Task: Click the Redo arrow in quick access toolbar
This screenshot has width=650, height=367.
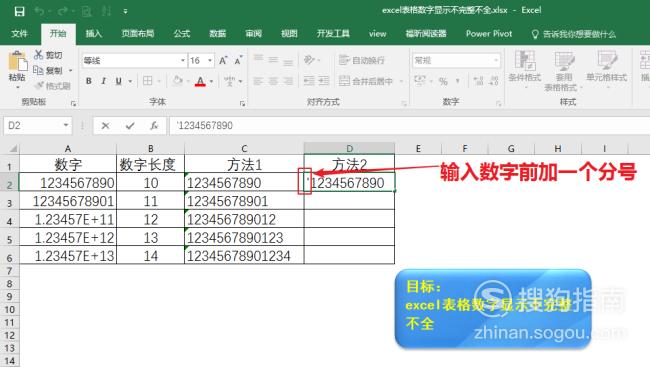Action: tap(63, 11)
